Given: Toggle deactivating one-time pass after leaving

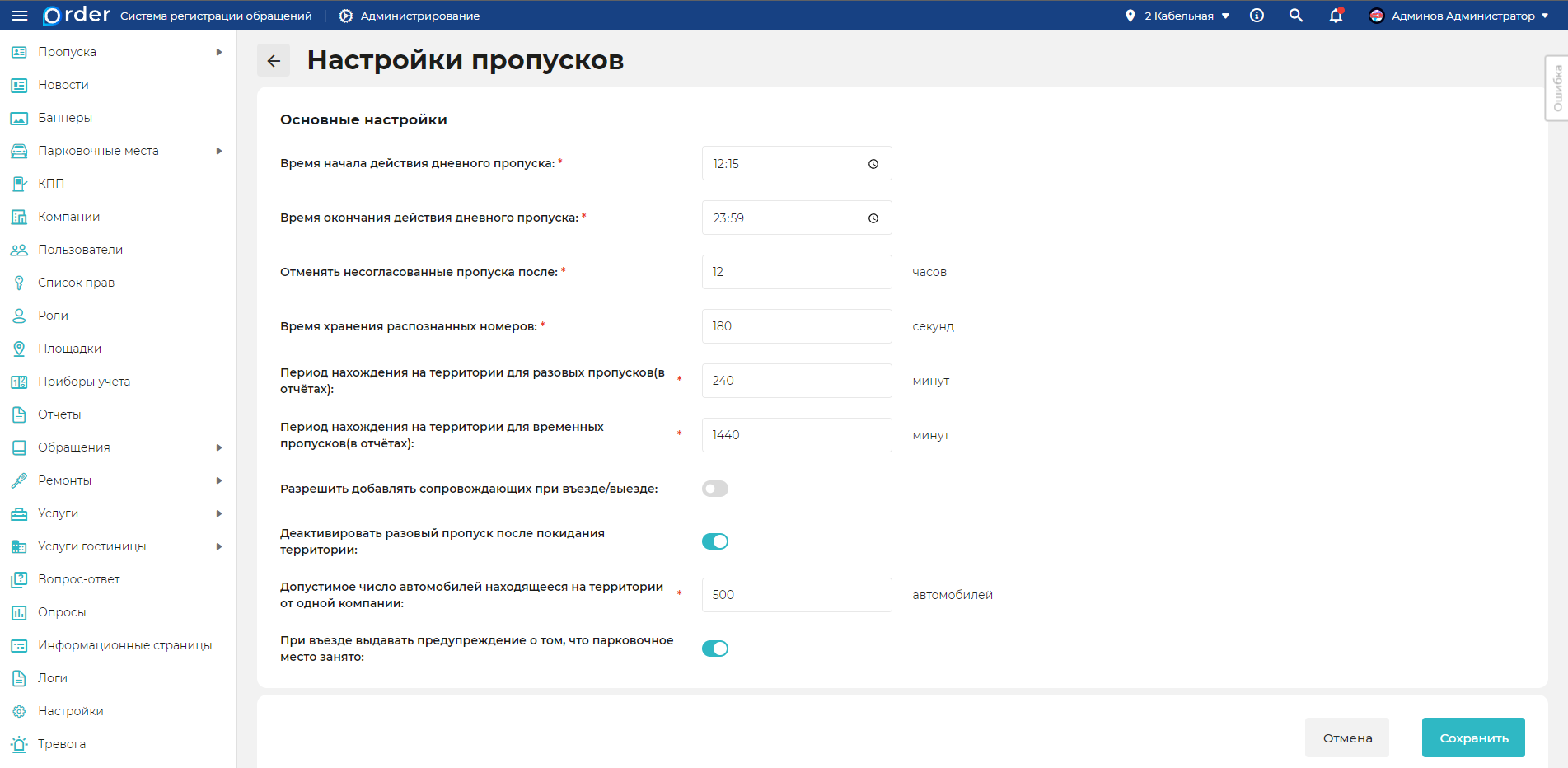Looking at the screenshot, I should [714, 541].
